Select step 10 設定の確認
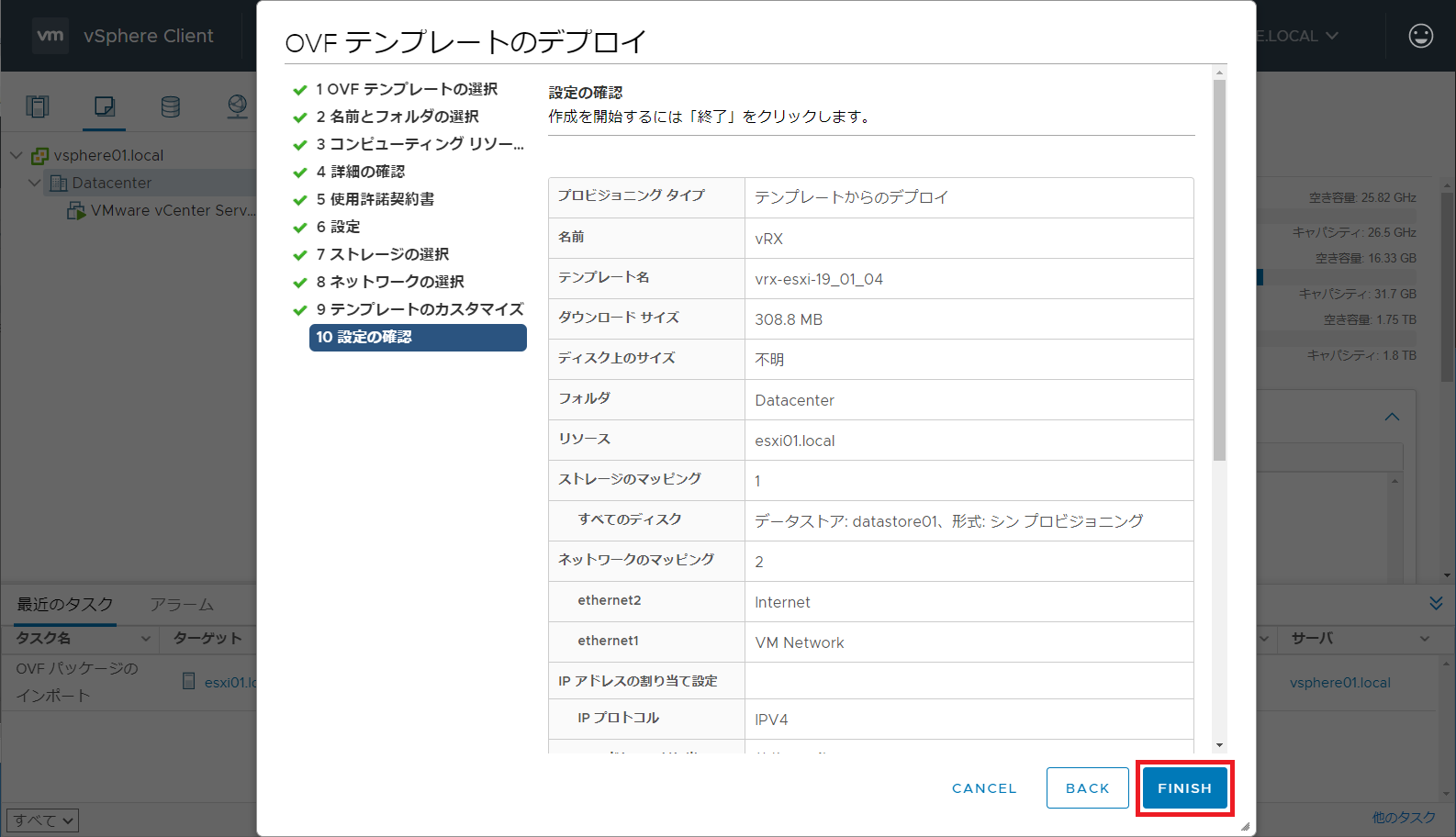This screenshot has height=837, width=1456. pyautogui.click(x=418, y=337)
